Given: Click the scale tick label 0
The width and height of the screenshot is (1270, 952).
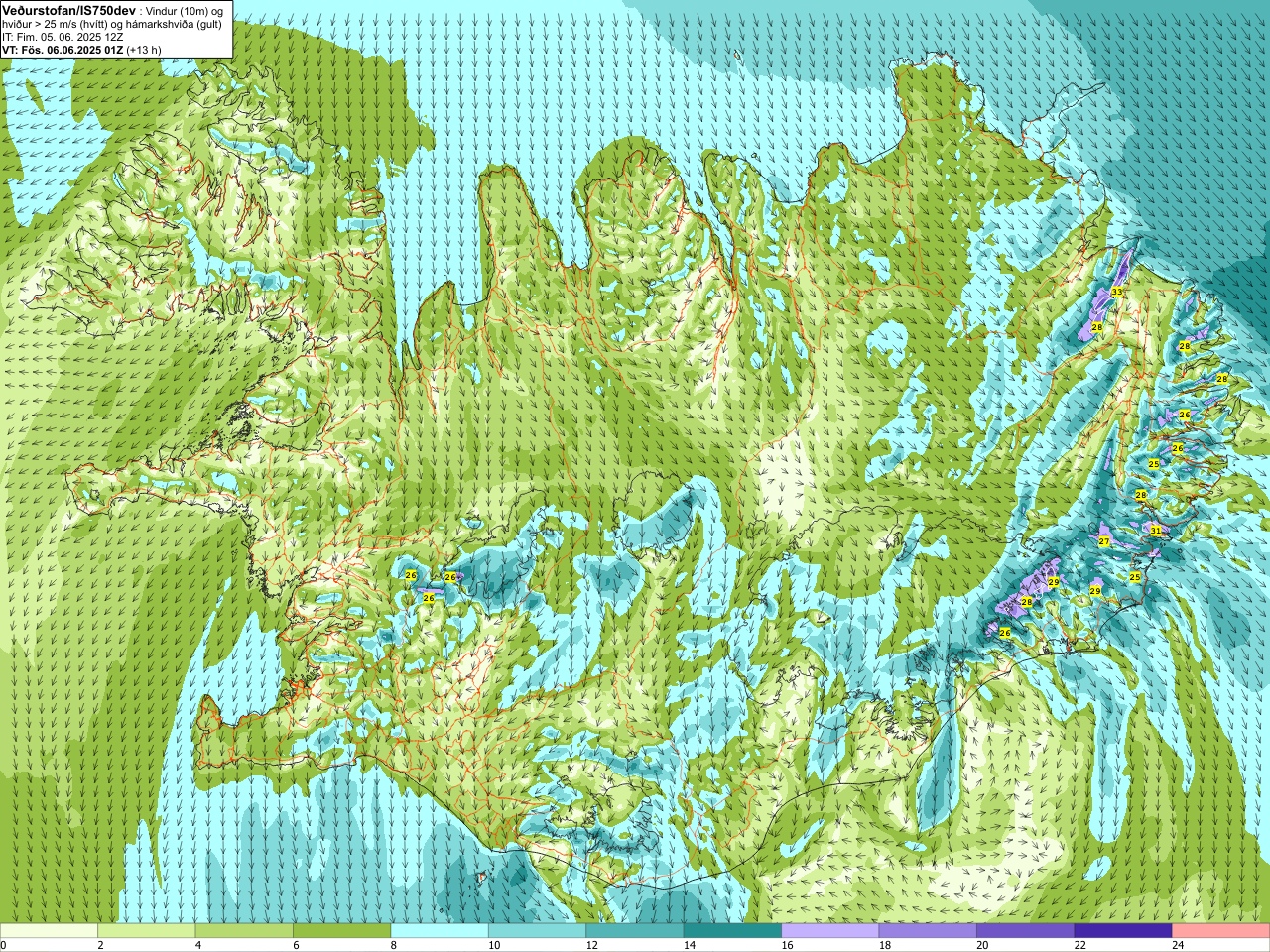Looking at the screenshot, I should [3, 946].
